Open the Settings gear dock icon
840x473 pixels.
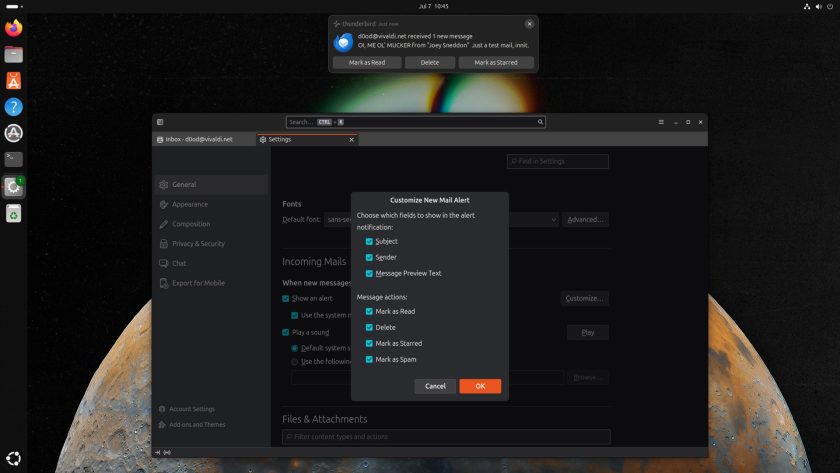click(13, 186)
